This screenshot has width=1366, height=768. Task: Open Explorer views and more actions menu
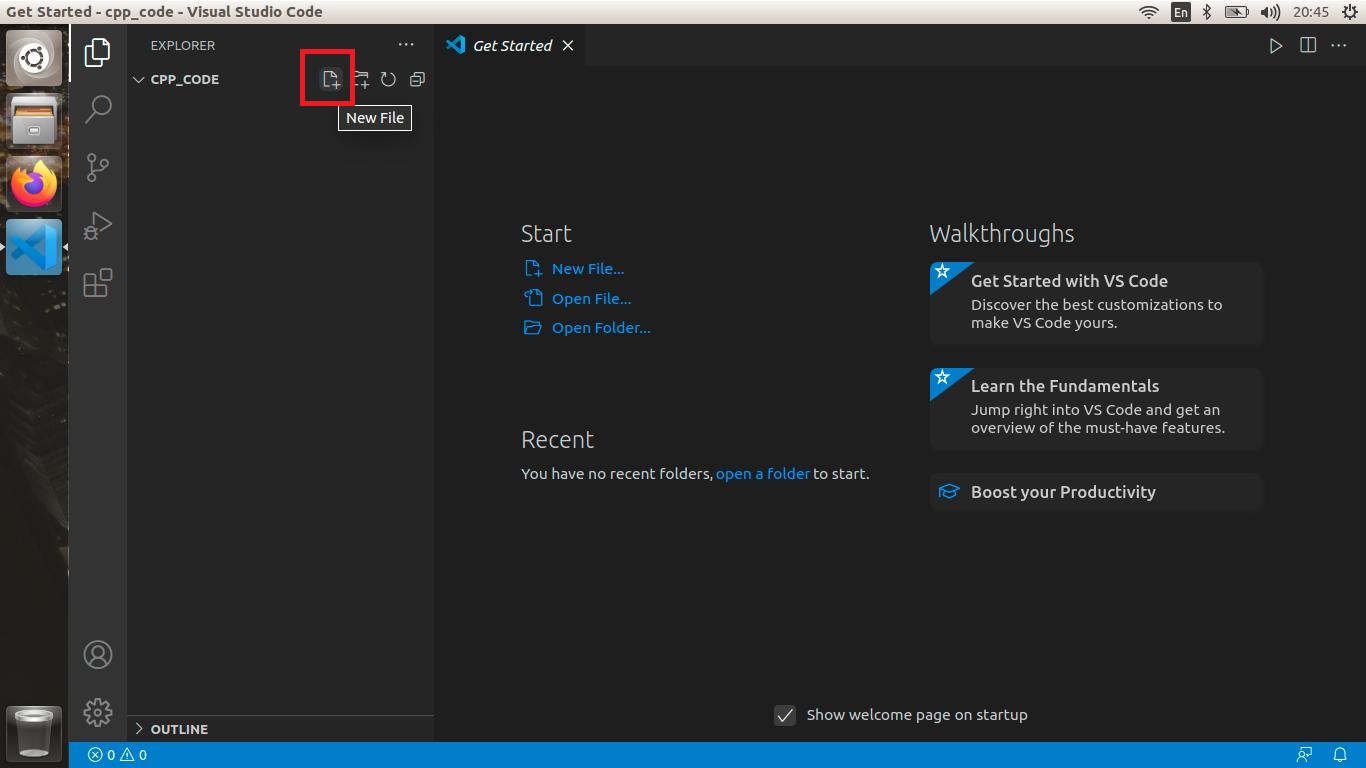(x=405, y=45)
